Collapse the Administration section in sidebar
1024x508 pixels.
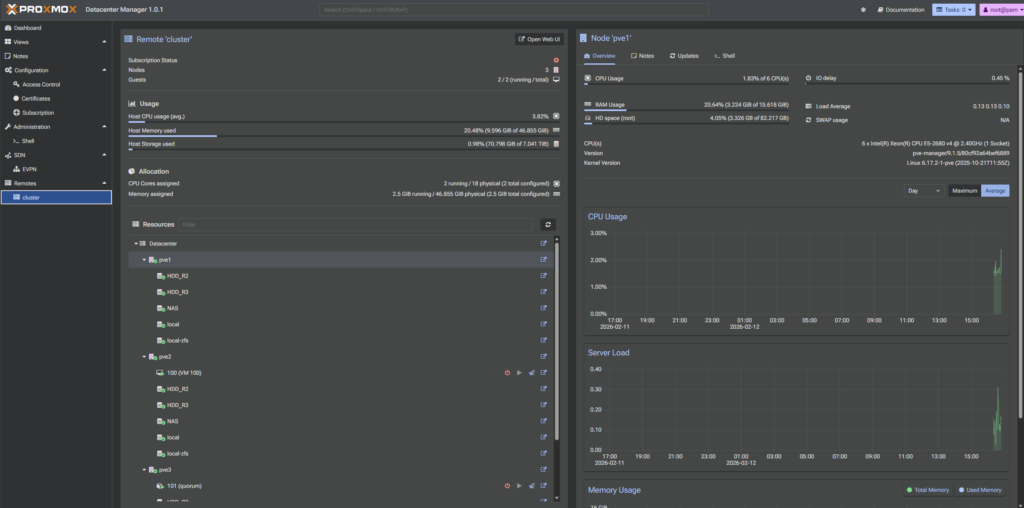pos(104,127)
